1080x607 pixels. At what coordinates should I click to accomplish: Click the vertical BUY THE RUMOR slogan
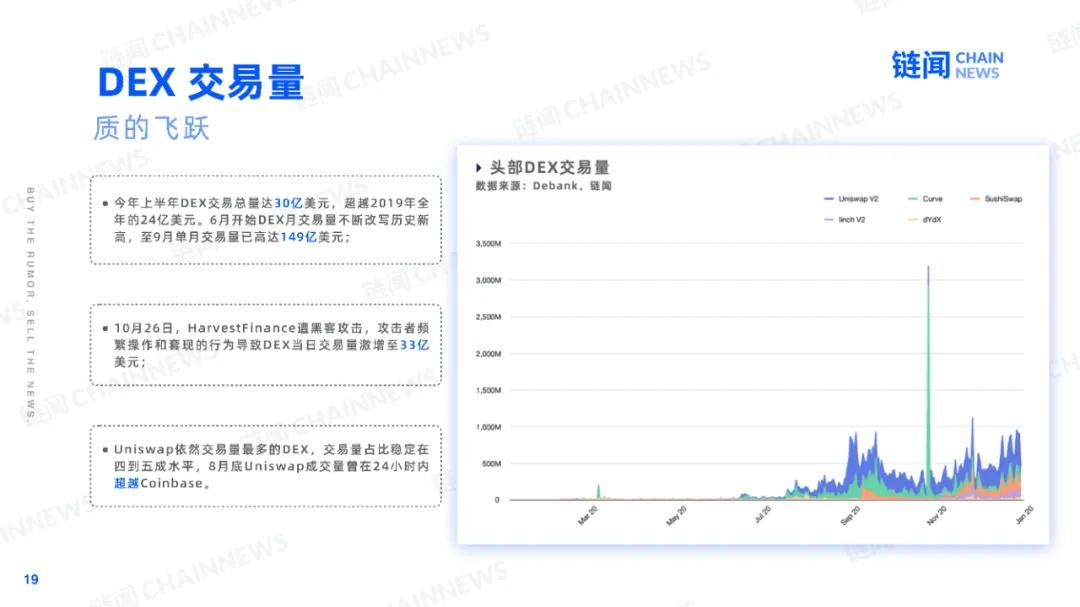tap(30, 304)
